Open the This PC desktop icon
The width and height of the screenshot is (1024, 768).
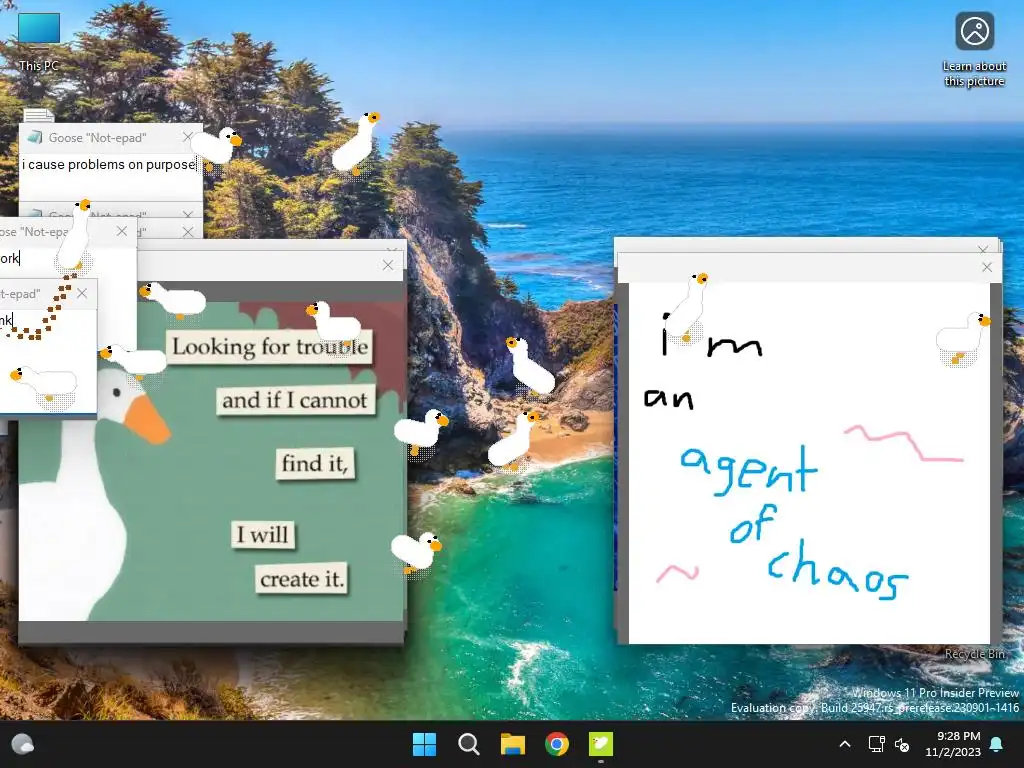[x=39, y=41]
